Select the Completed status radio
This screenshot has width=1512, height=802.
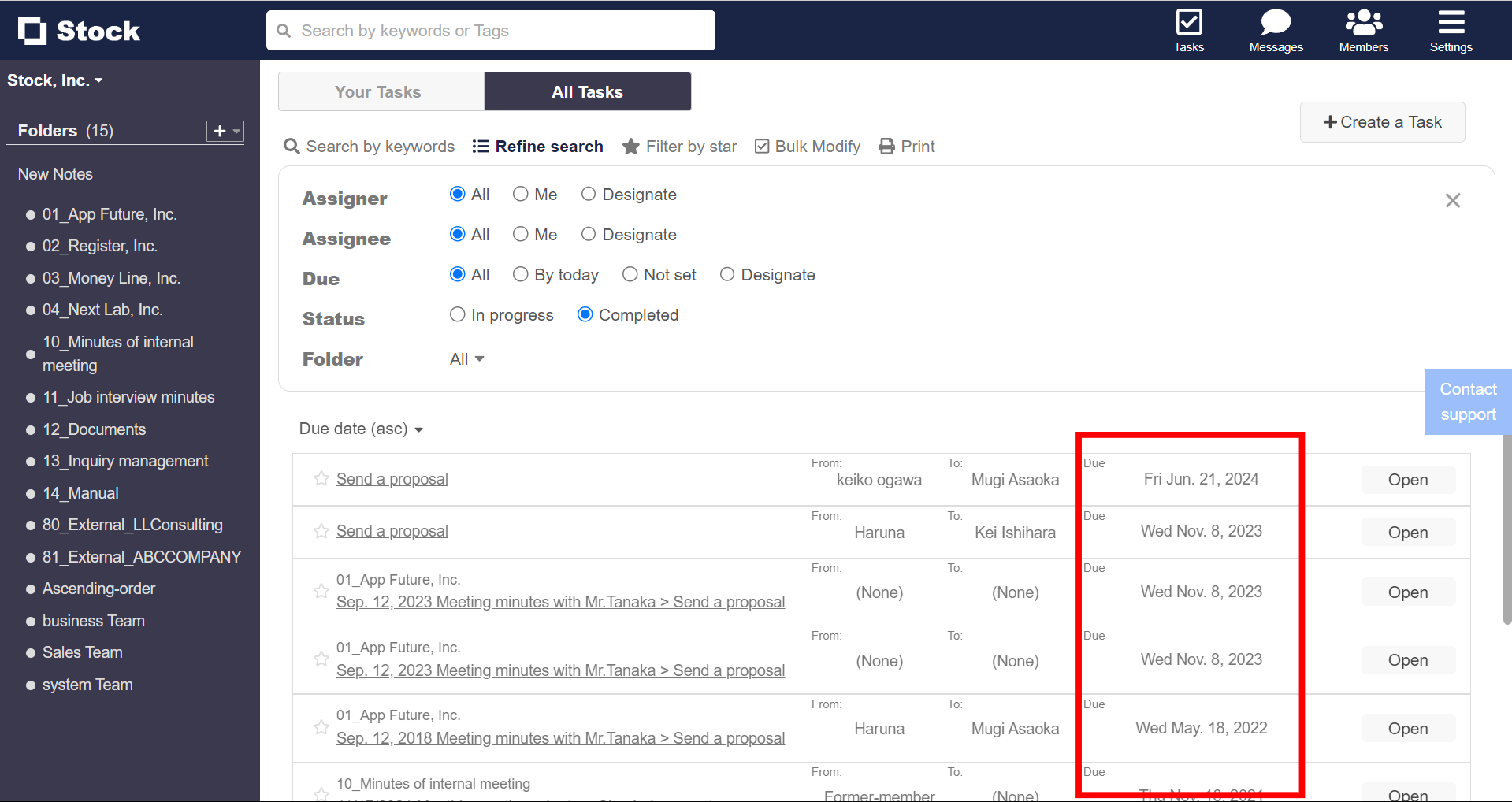pos(585,314)
